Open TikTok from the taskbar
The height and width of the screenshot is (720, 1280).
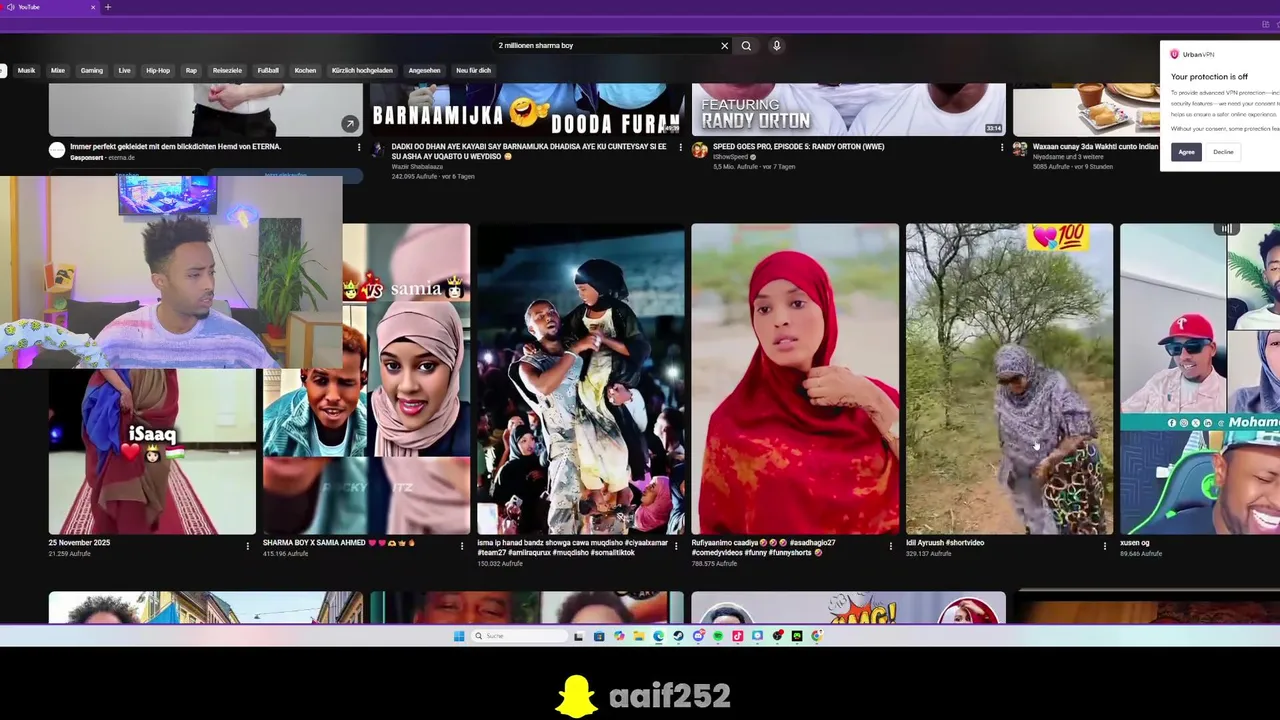pyautogui.click(x=738, y=636)
